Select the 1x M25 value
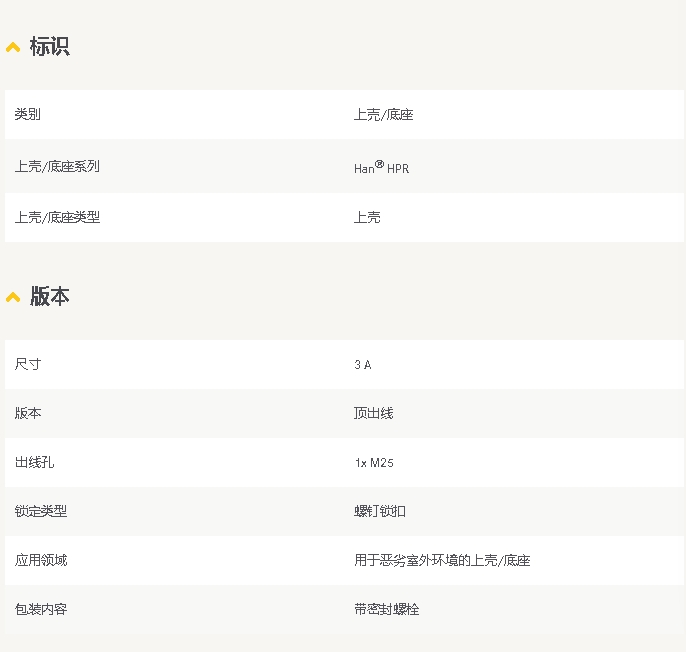The width and height of the screenshot is (686, 652). (374, 463)
